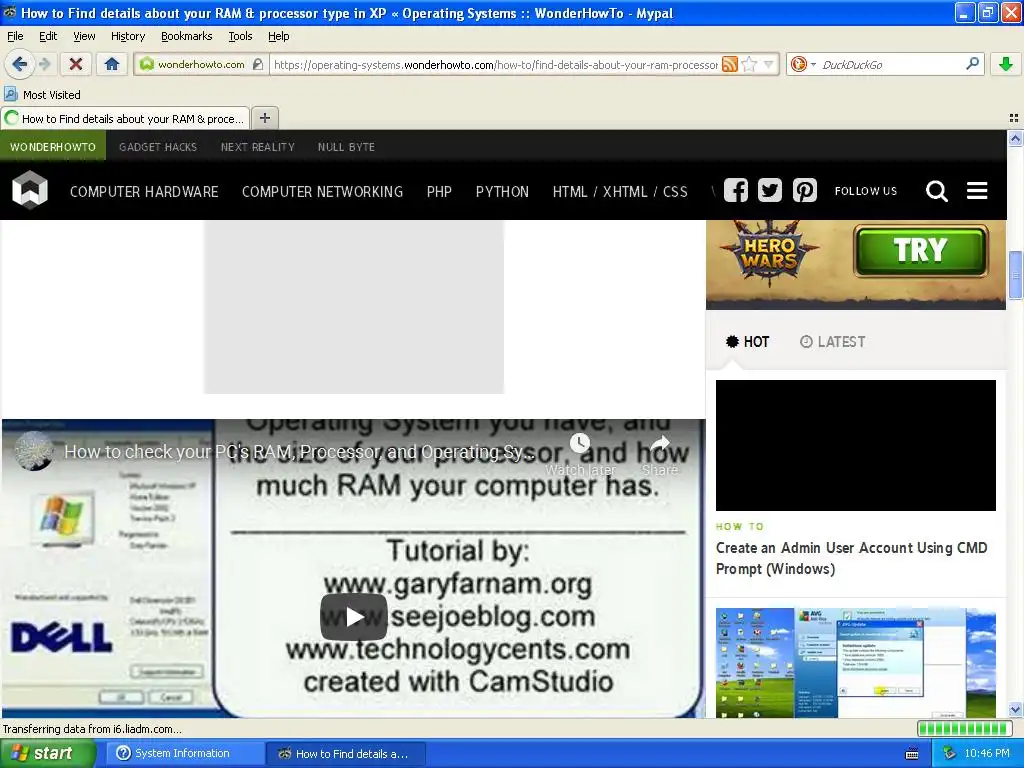This screenshot has height=768, width=1024.
Task: Open the PHP category link
Action: 440,191
